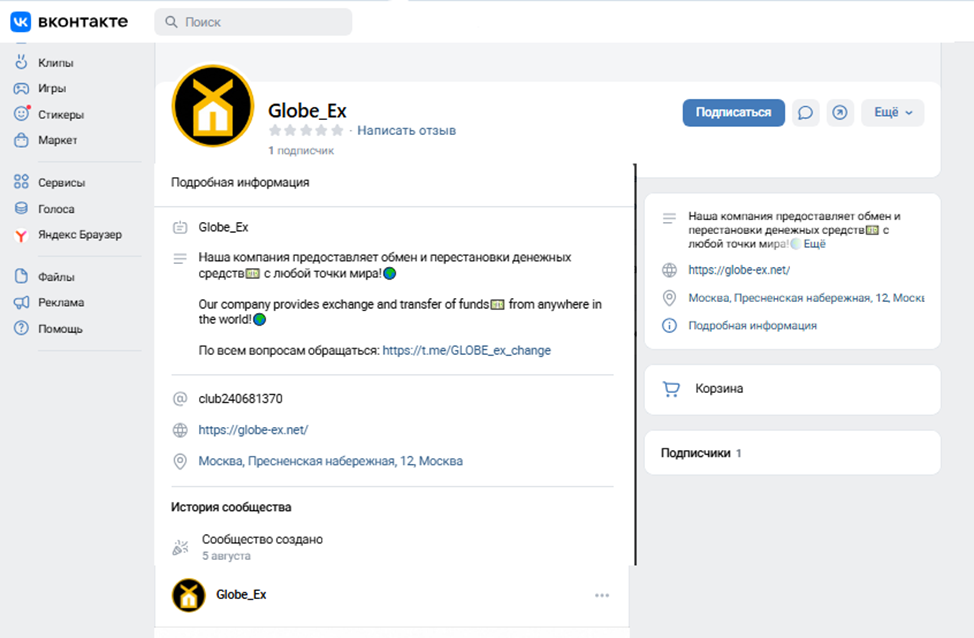The height and width of the screenshot is (638, 974).
Task: Click the Подписаться button
Action: pyautogui.click(x=734, y=112)
